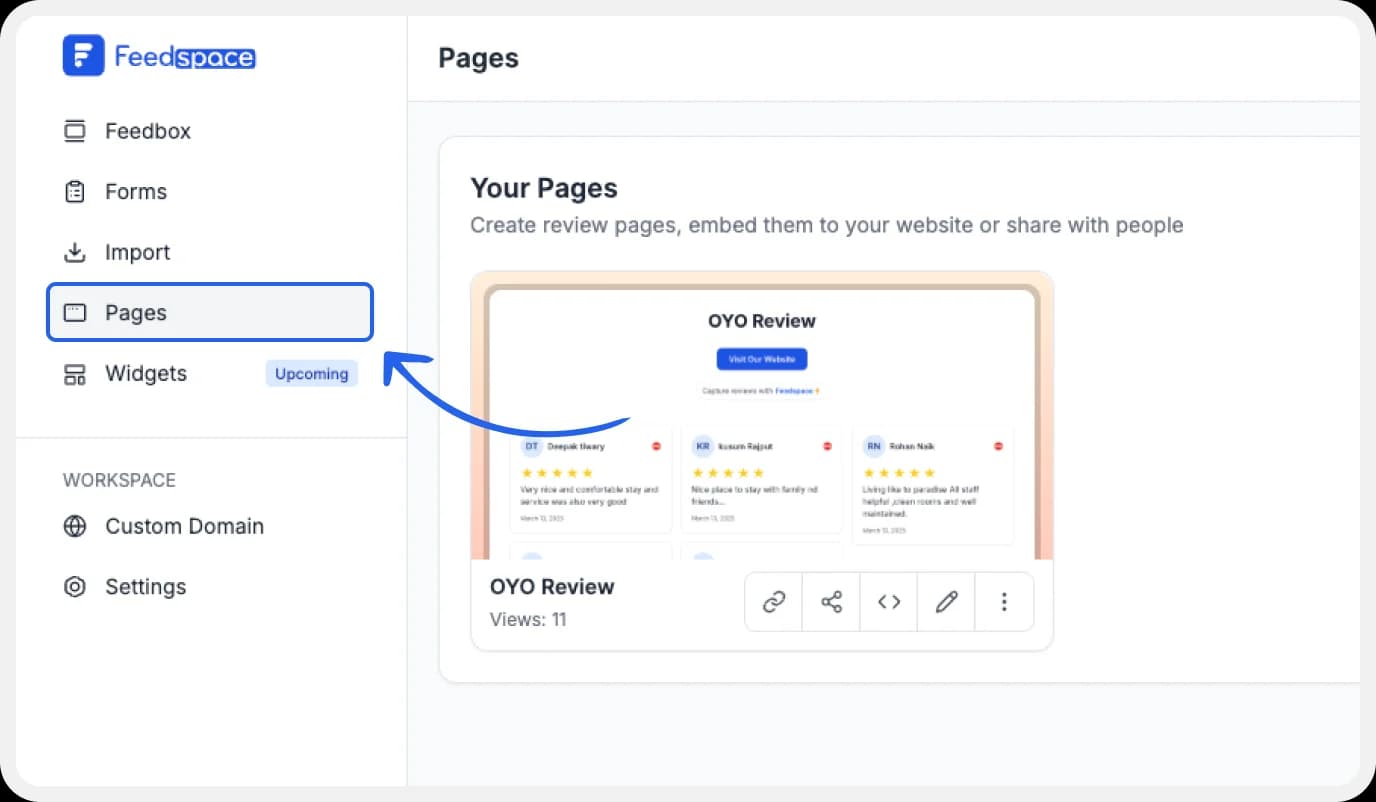The width and height of the screenshot is (1376, 802).
Task: Click Rohan Naik's RN avatar
Action: [874, 446]
